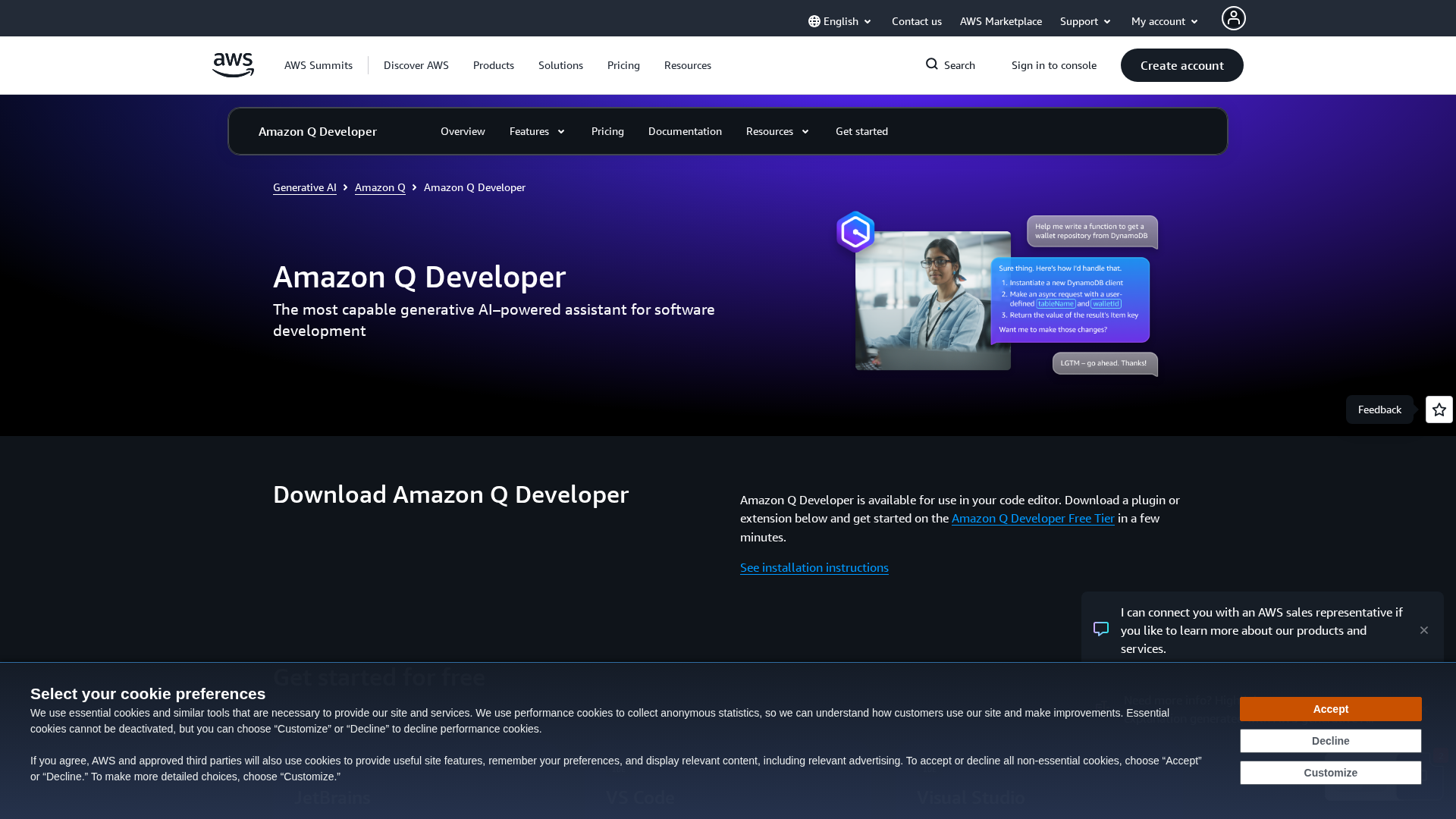This screenshot has width=1456, height=819.
Task: Click the AWS logo
Action: point(233,65)
